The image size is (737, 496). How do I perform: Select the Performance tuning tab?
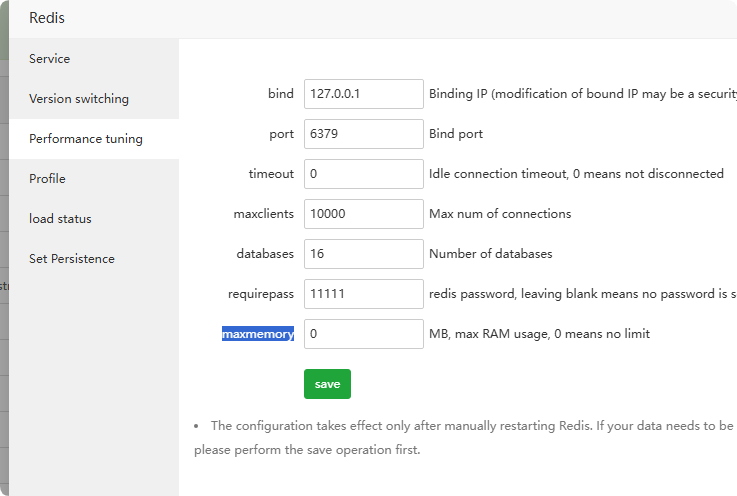click(x=86, y=139)
